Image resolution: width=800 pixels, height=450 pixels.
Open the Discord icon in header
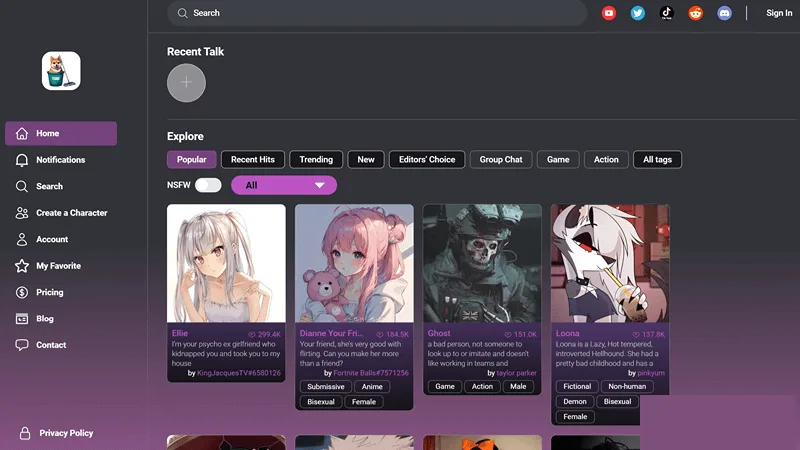(724, 13)
